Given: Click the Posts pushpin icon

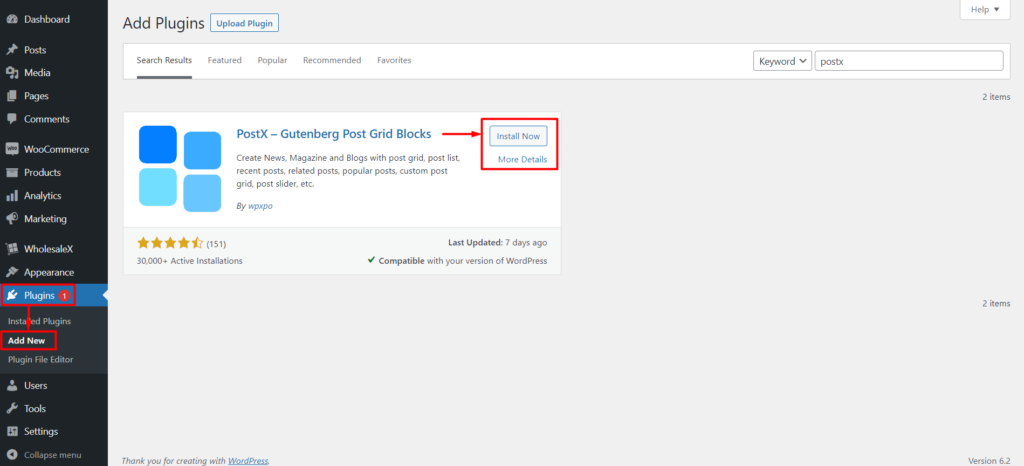Looking at the screenshot, I should (12, 50).
